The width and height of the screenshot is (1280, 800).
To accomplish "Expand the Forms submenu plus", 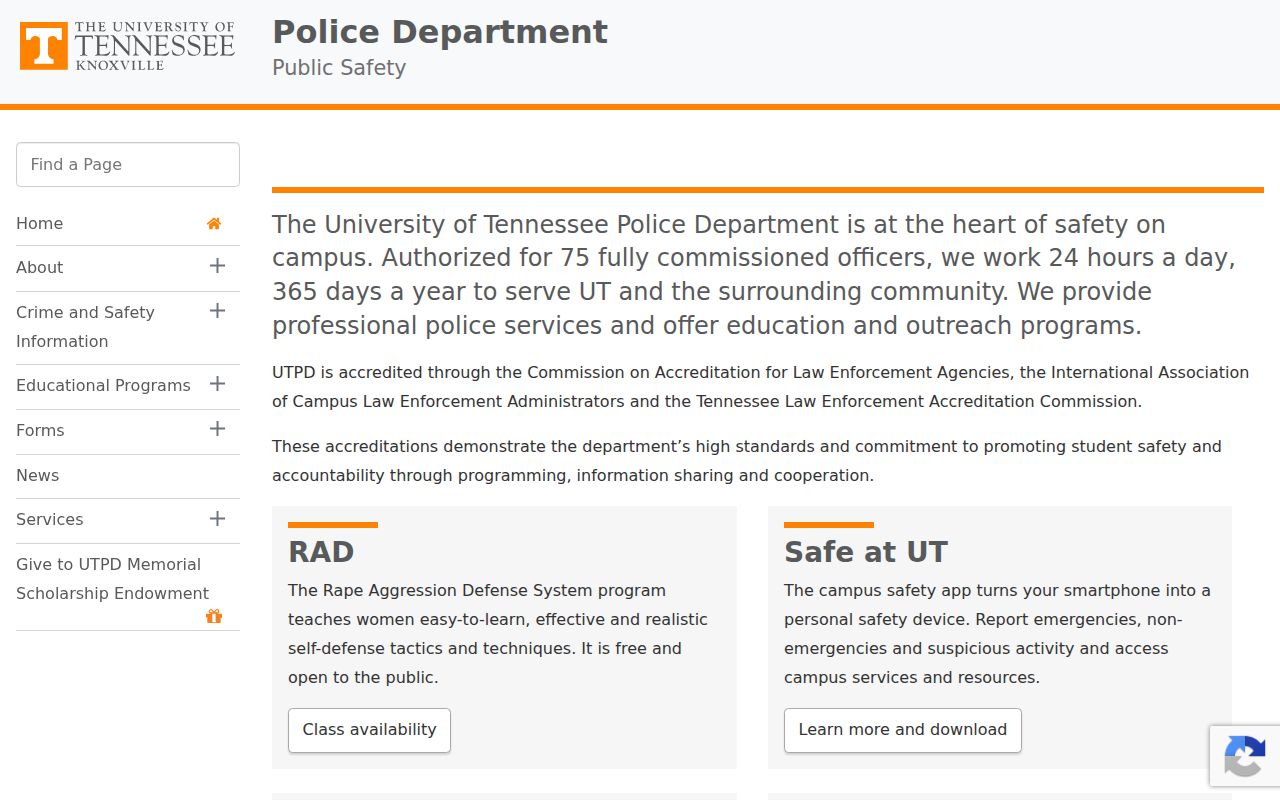I will (217, 429).
